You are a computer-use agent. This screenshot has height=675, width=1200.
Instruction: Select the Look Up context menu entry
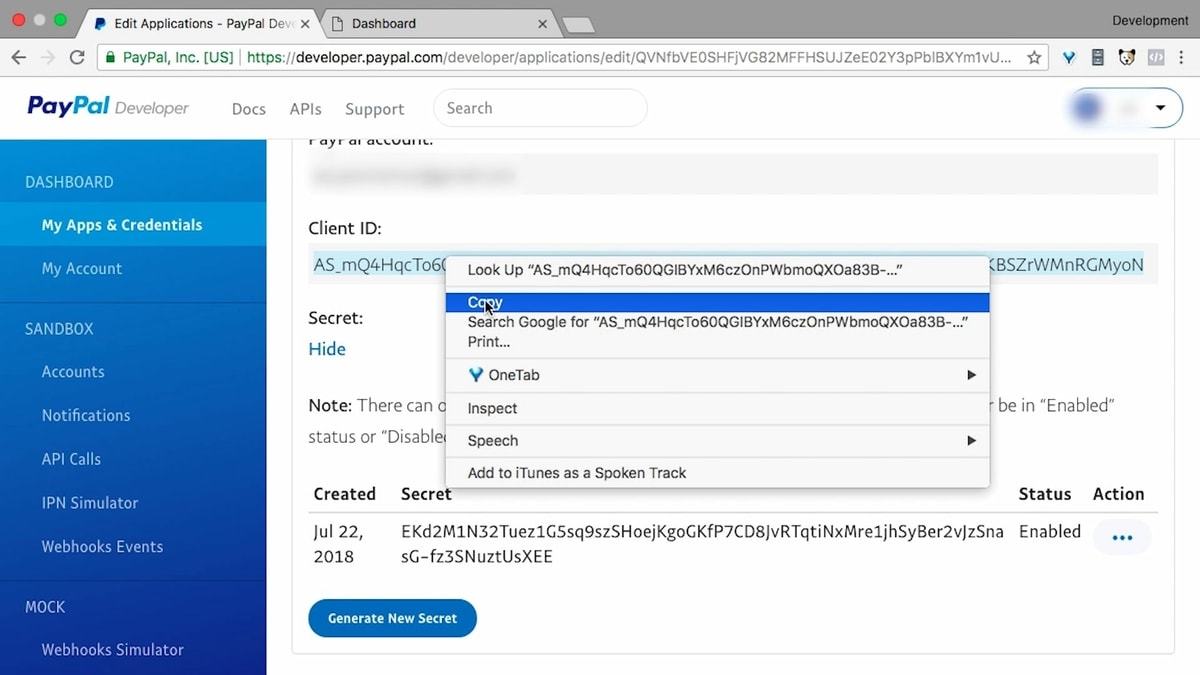717,270
